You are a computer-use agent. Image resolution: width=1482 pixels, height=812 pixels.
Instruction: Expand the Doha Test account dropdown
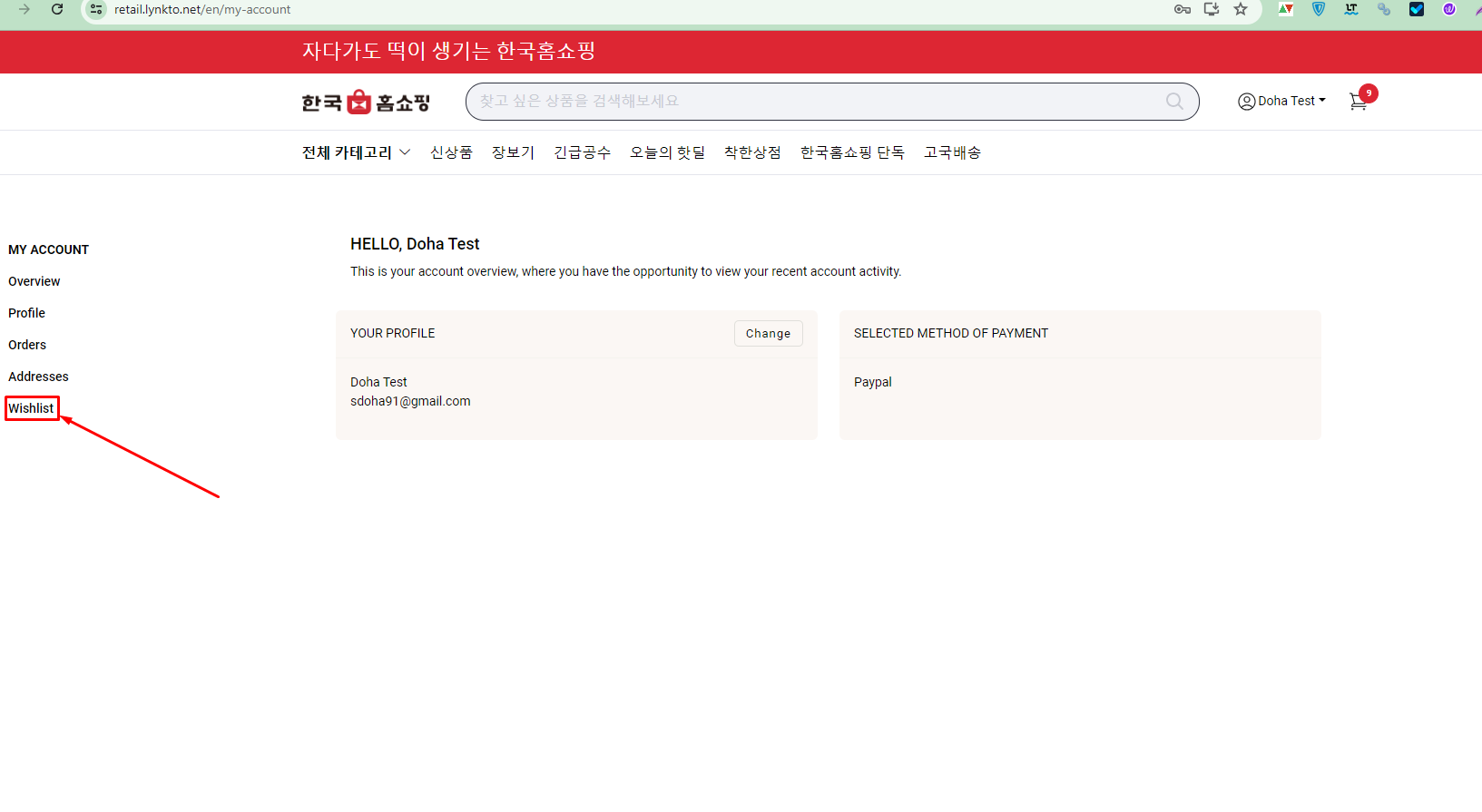[x=1281, y=101]
